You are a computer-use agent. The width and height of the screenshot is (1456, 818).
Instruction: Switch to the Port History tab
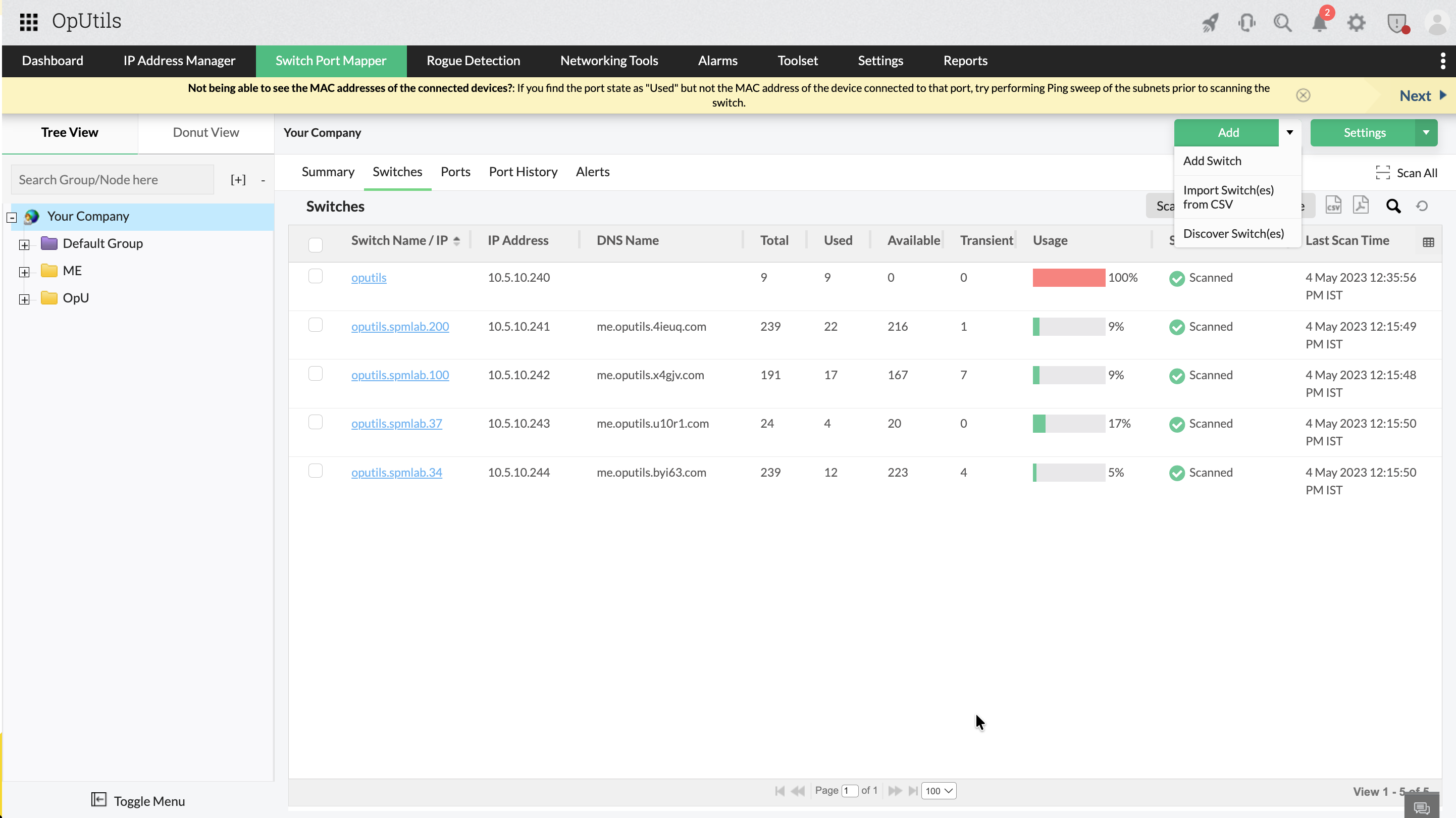point(523,172)
